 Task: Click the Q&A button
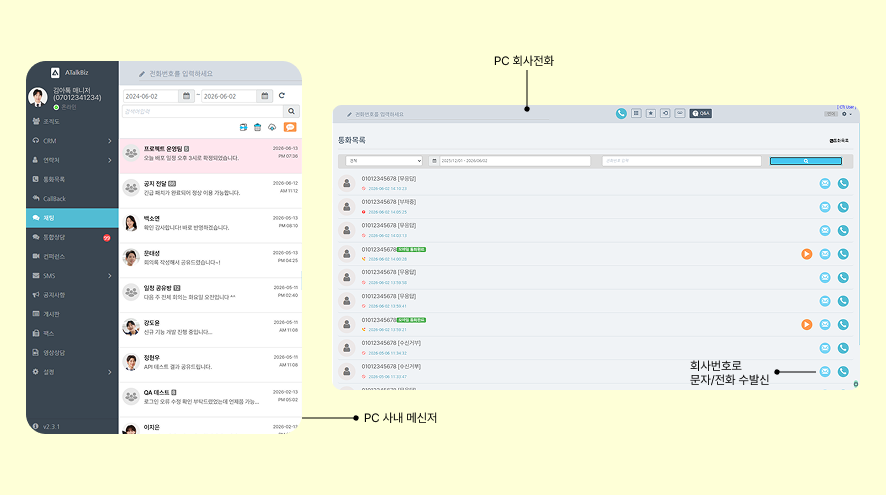pyautogui.click(x=701, y=114)
